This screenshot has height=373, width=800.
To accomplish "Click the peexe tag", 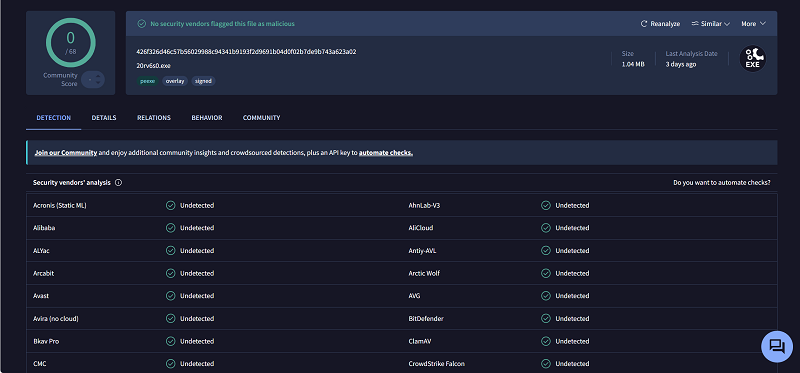I will 147,81.
